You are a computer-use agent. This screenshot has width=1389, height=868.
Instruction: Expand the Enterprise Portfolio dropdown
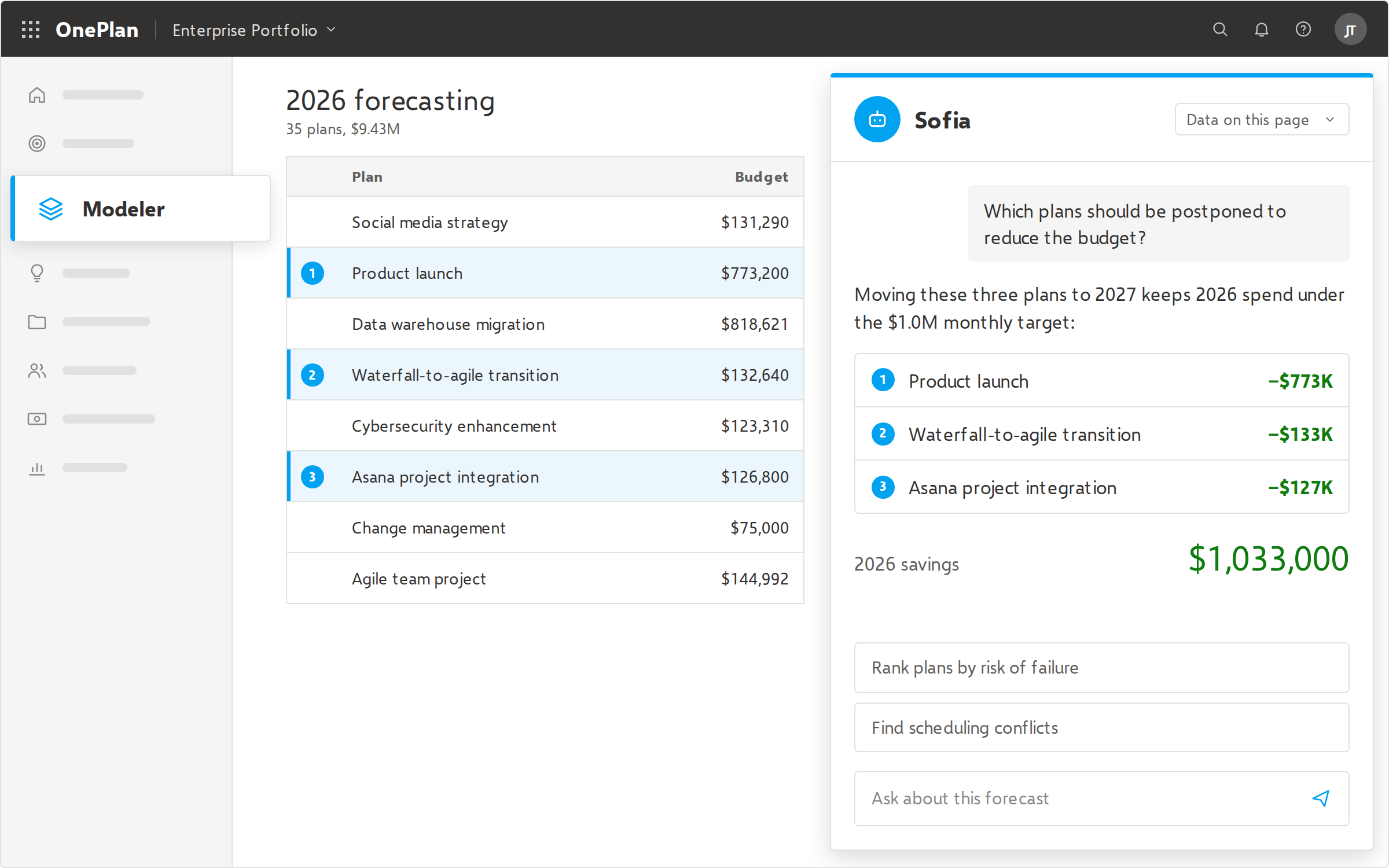254,30
